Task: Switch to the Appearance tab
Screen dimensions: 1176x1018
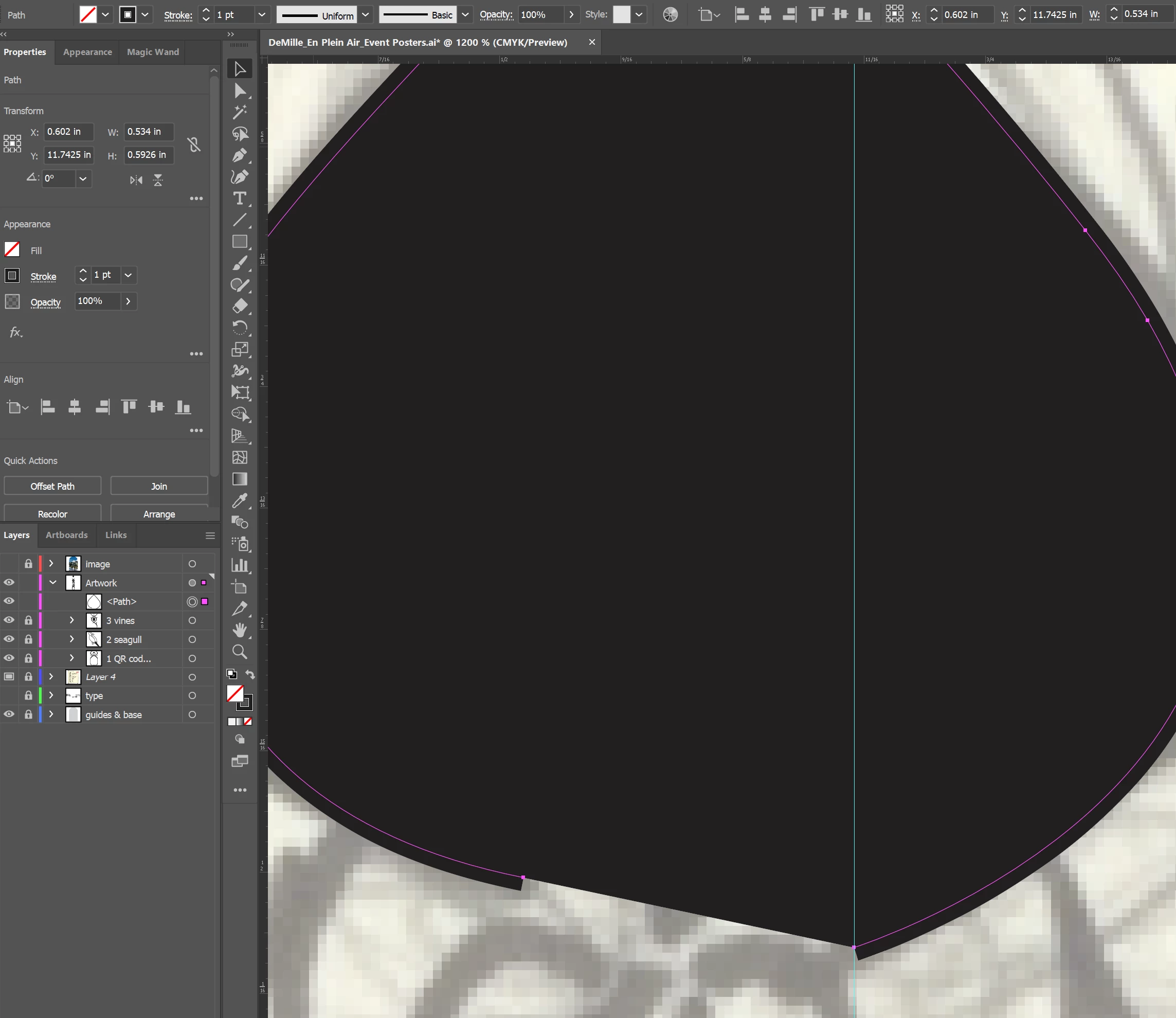Action: pos(87,51)
